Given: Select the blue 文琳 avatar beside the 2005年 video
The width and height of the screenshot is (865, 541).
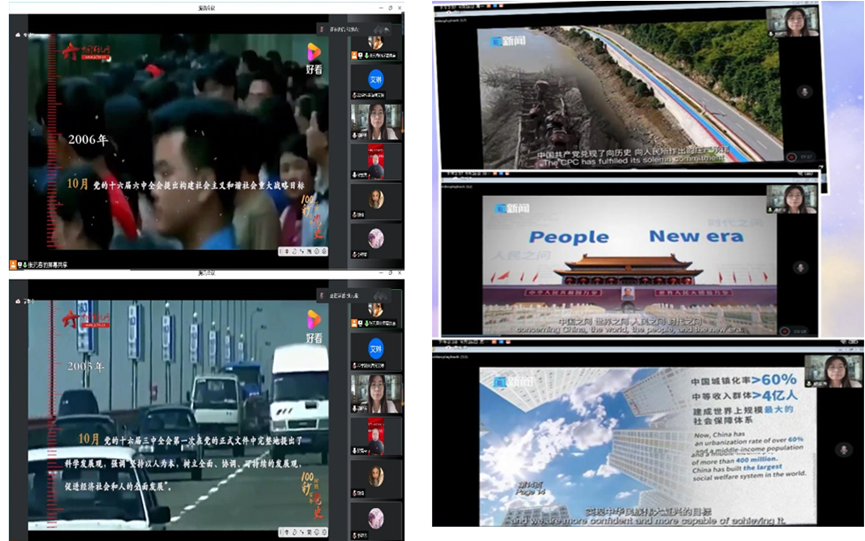Looking at the screenshot, I should tap(376, 349).
